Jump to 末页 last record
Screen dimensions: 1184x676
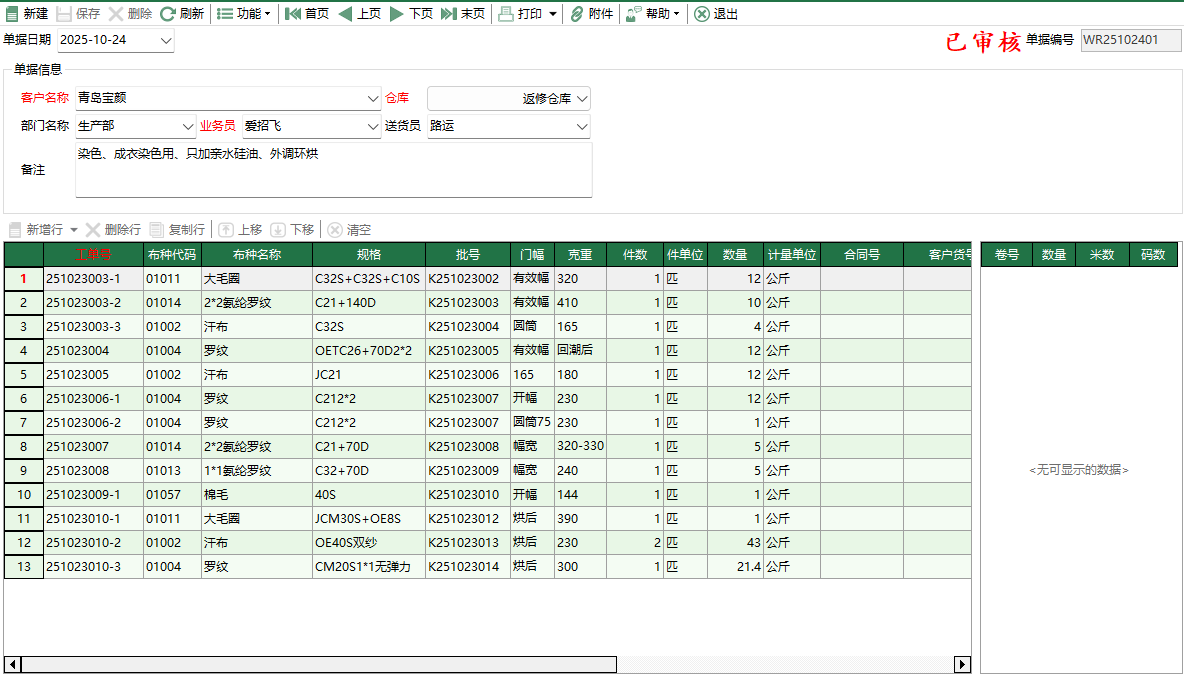pyautogui.click(x=449, y=14)
